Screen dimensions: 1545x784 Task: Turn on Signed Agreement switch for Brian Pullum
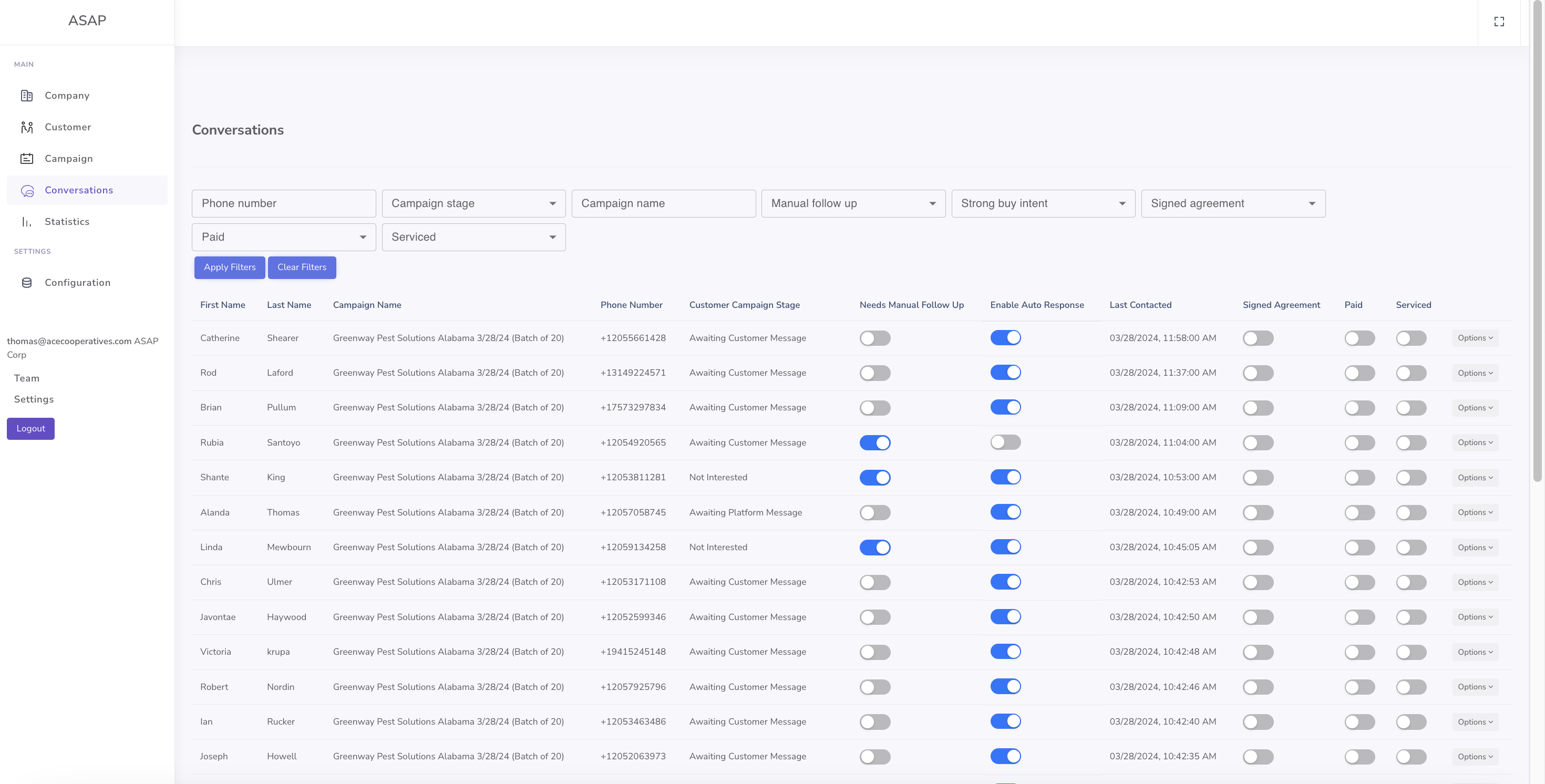[x=1258, y=407]
